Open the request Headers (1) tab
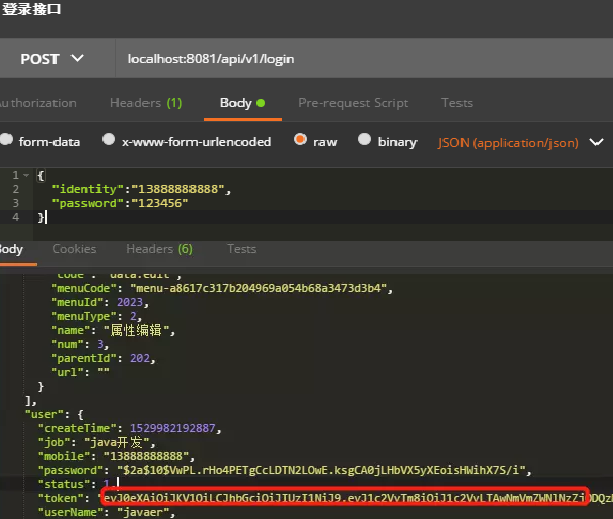 [x=146, y=103]
